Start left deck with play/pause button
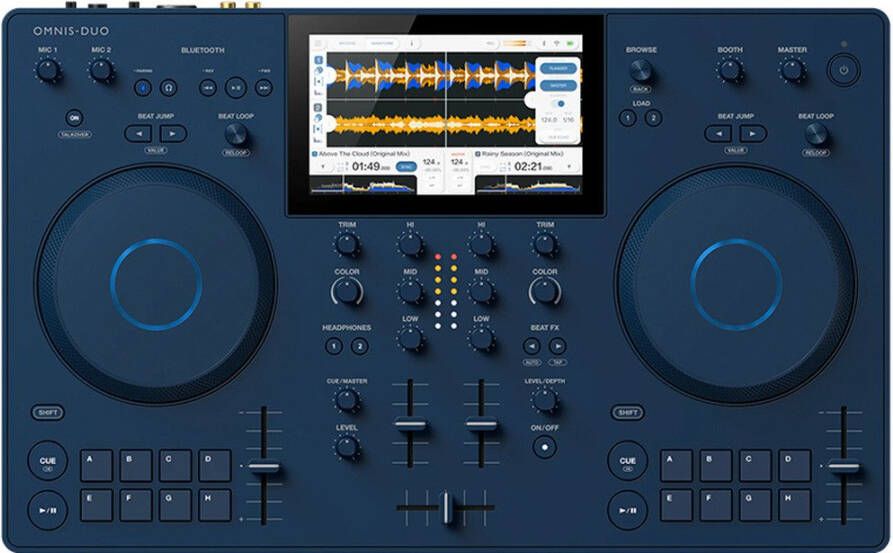 click(48, 510)
